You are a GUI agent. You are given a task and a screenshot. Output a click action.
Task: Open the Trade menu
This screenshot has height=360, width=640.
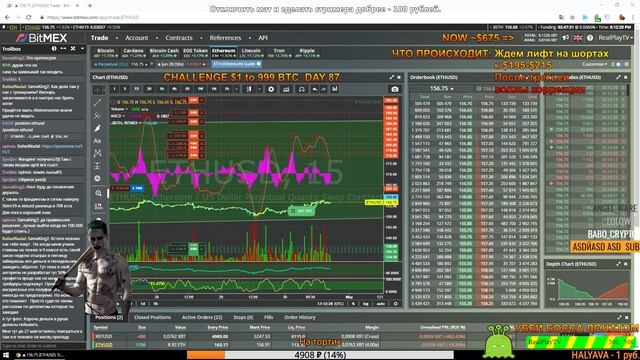[x=100, y=38]
